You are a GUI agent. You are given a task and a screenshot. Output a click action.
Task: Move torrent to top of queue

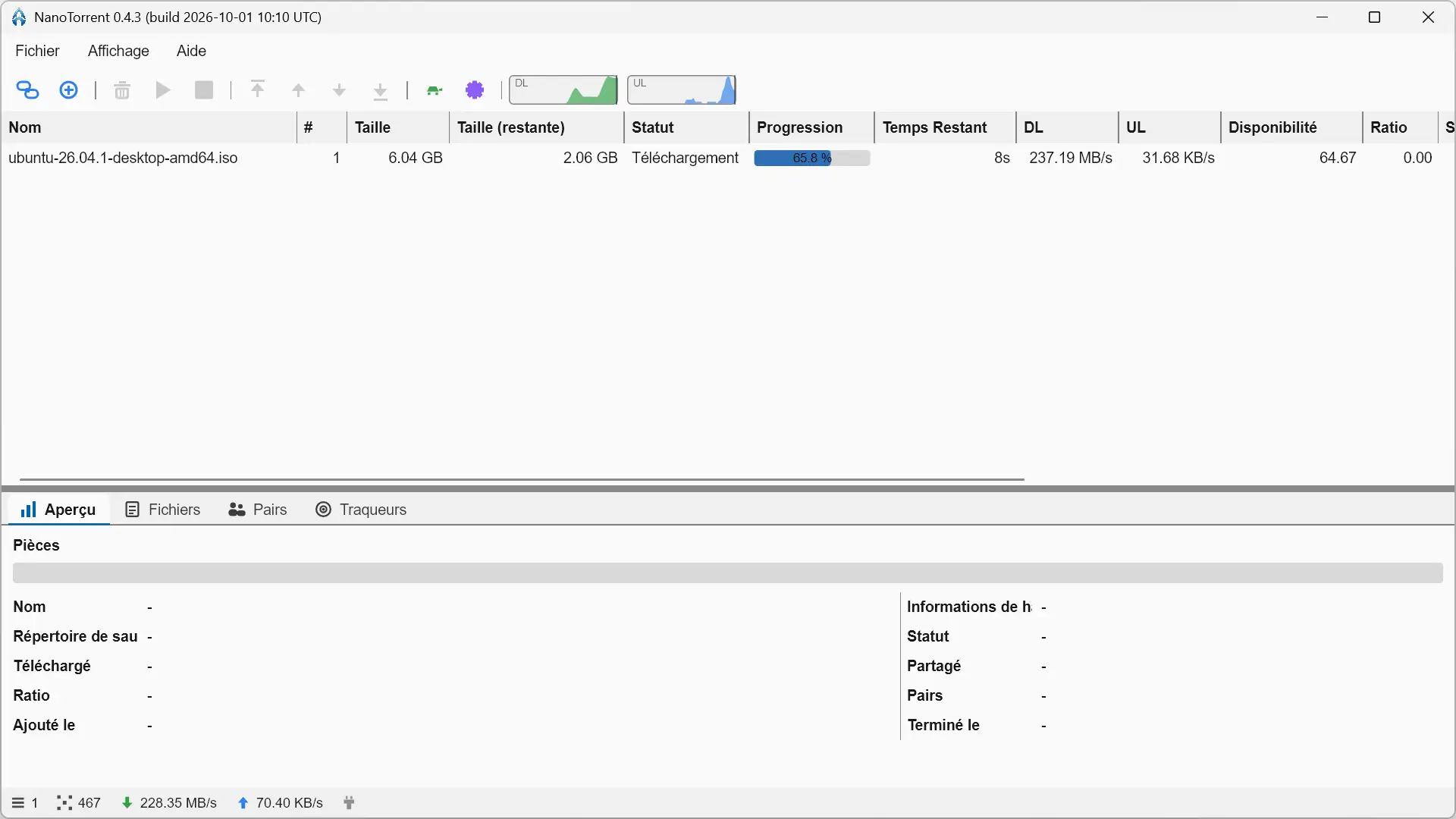tap(258, 90)
